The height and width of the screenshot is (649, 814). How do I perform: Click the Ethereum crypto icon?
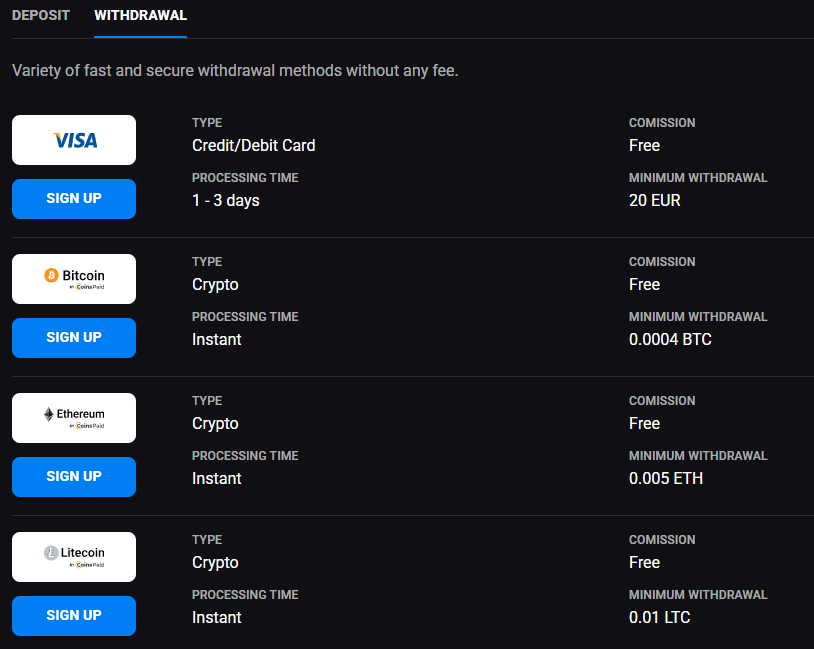[73, 417]
